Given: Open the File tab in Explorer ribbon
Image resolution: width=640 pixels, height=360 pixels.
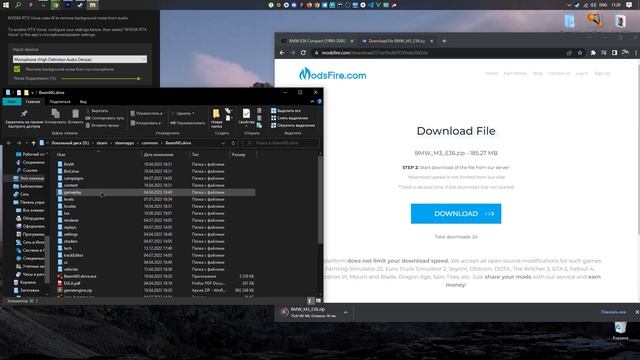Looking at the screenshot, I should point(11,102).
